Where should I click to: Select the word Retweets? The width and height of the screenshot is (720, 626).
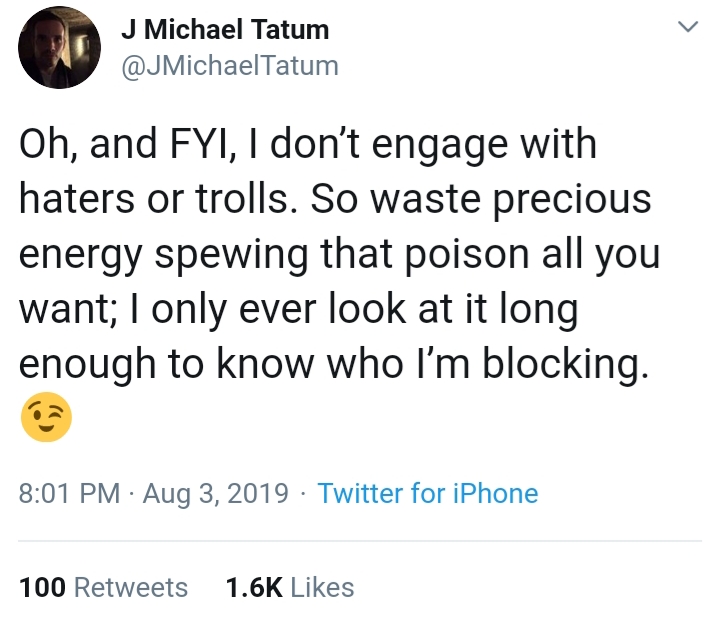131,587
